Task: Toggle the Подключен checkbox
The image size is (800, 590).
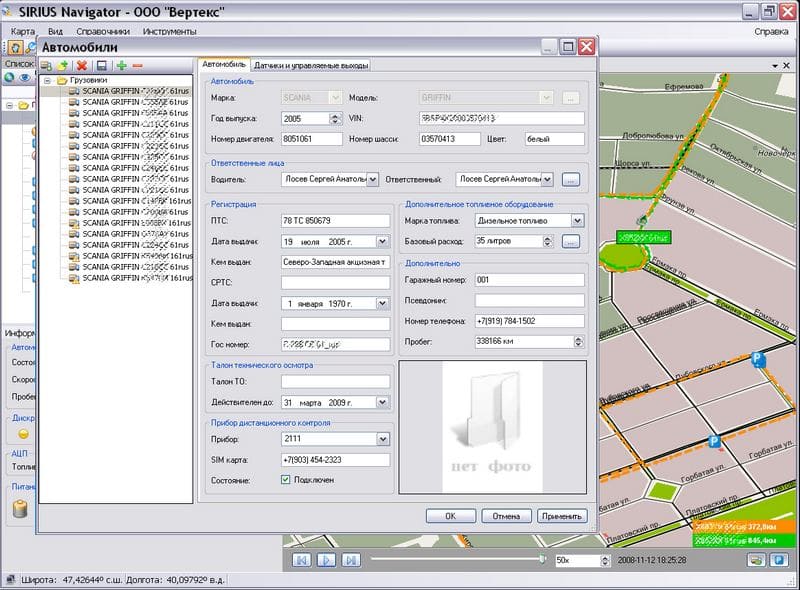Action: [286, 480]
